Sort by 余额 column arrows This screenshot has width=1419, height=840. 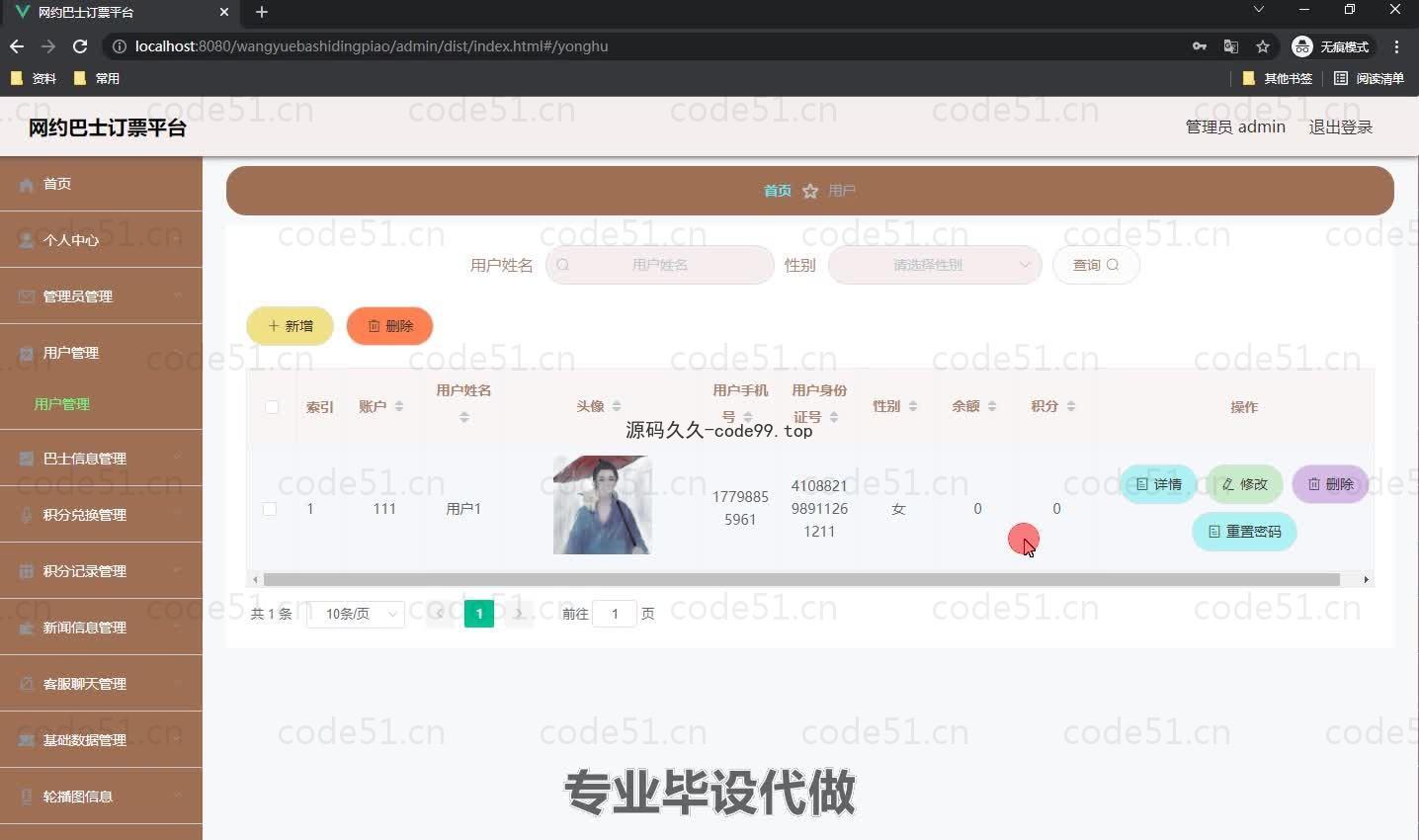992,406
